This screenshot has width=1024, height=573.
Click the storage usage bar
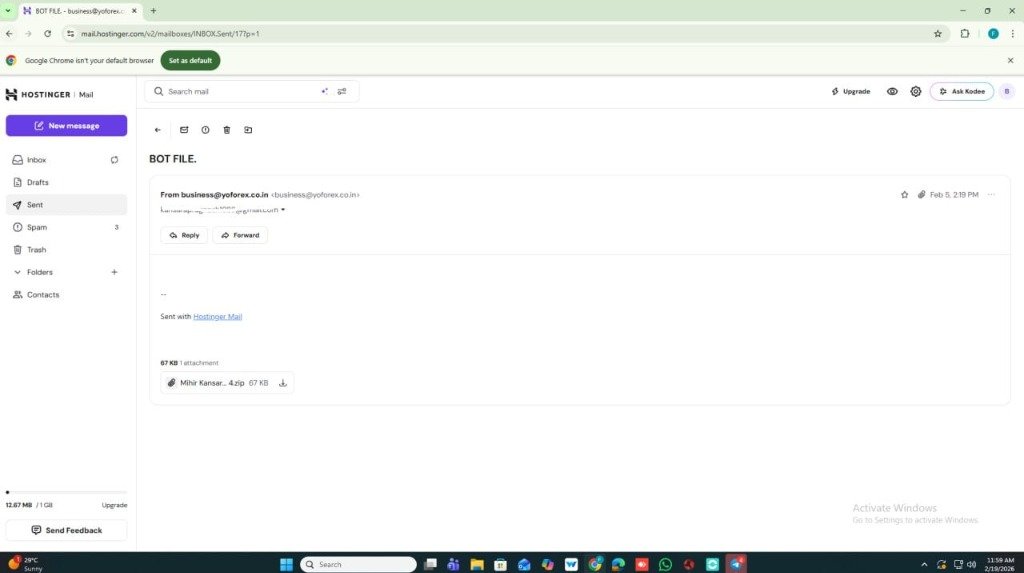tap(67, 492)
